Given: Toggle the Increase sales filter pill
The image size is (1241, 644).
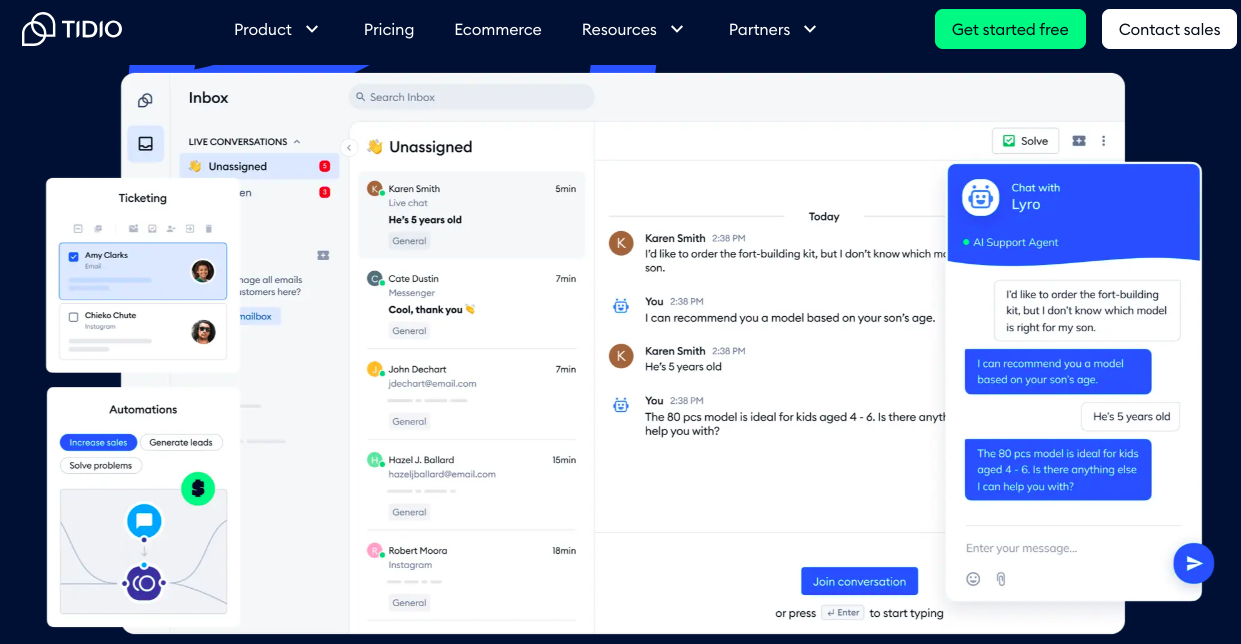Looking at the screenshot, I should pyautogui.click(x=98, y=442).
